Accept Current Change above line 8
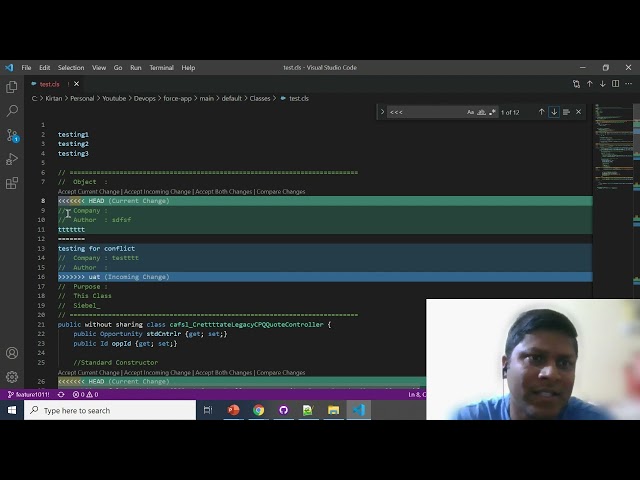640x480 pixels. pos(89,191)
